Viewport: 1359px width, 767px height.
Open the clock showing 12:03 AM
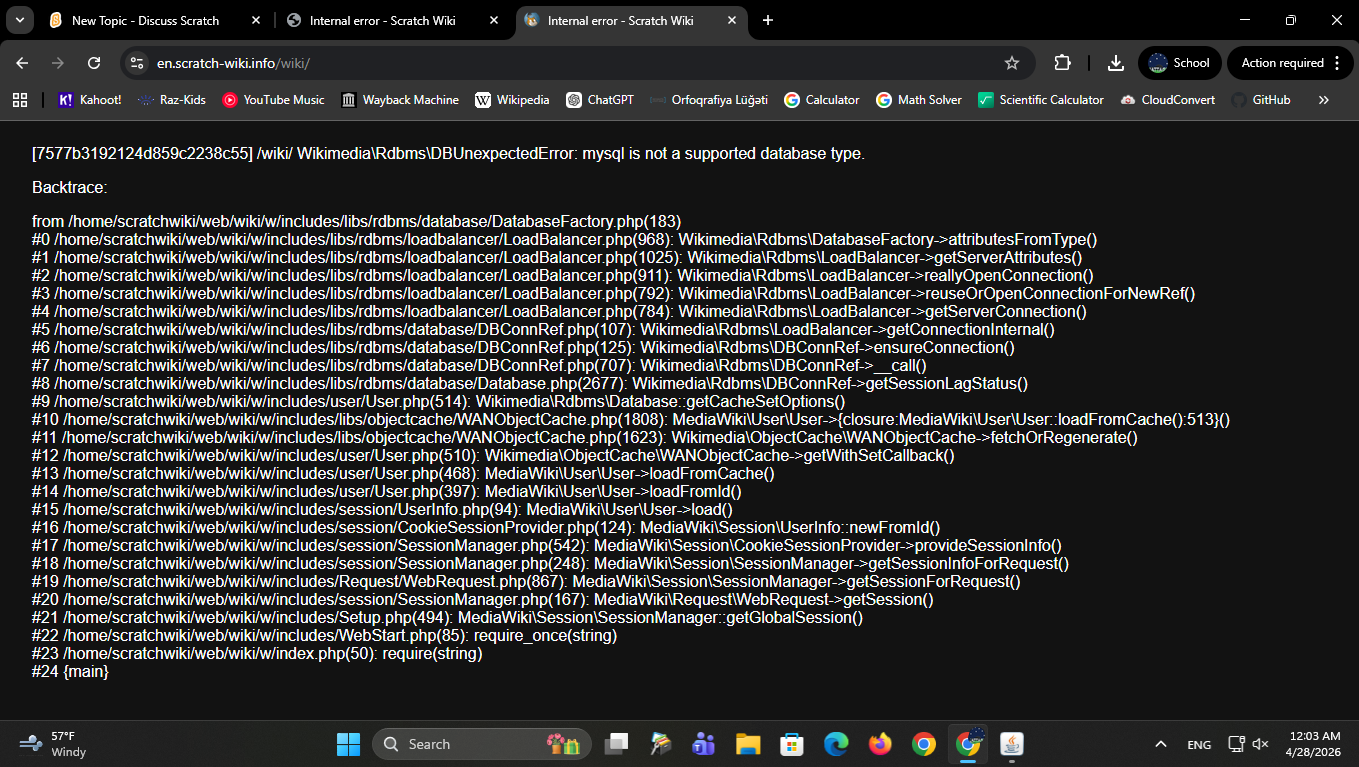1313,744
